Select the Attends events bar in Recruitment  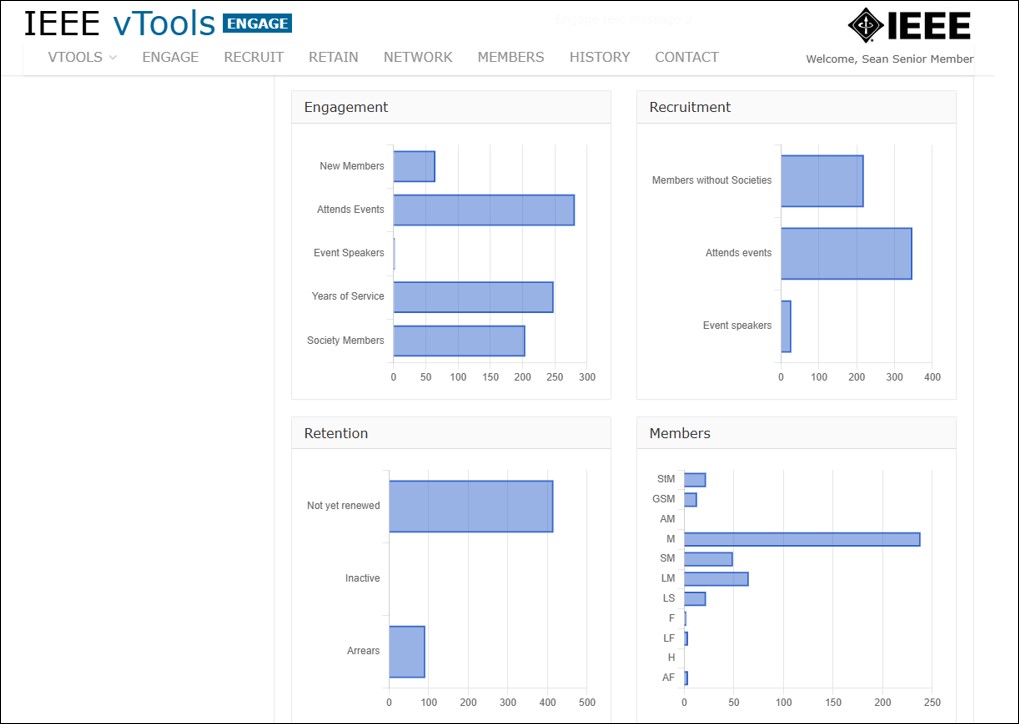tap(846, 253)
